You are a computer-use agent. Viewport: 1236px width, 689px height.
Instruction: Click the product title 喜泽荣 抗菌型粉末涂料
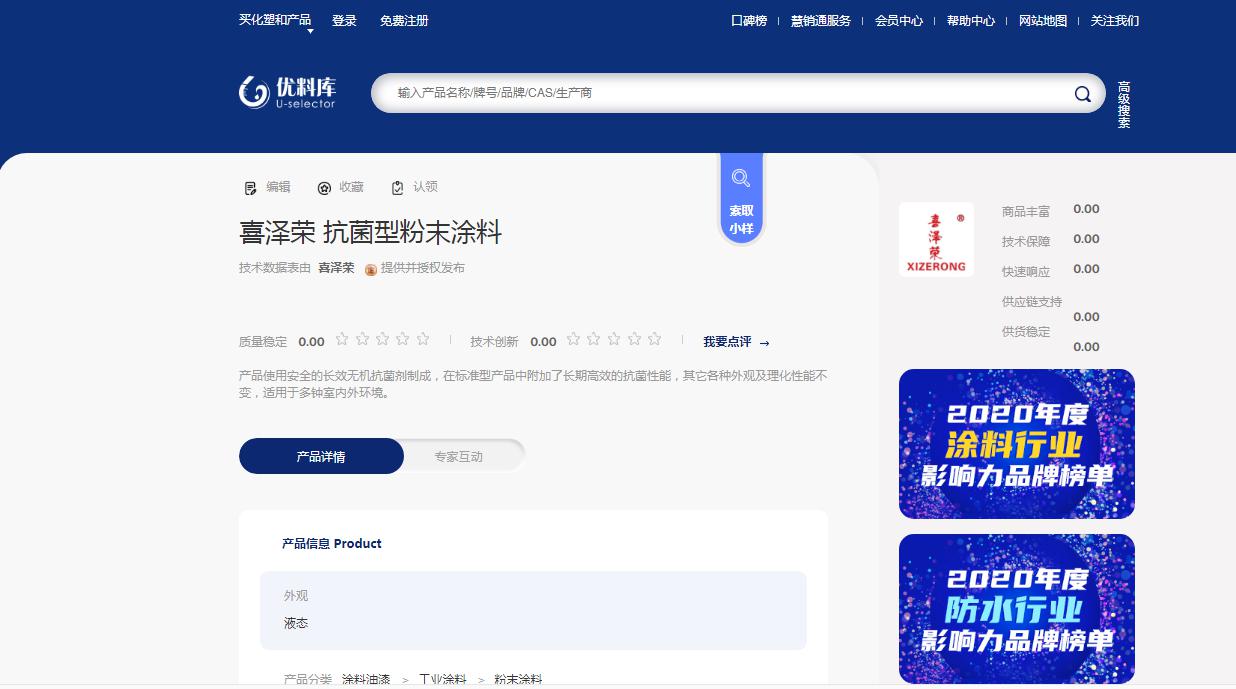click(x=370, y=233)
